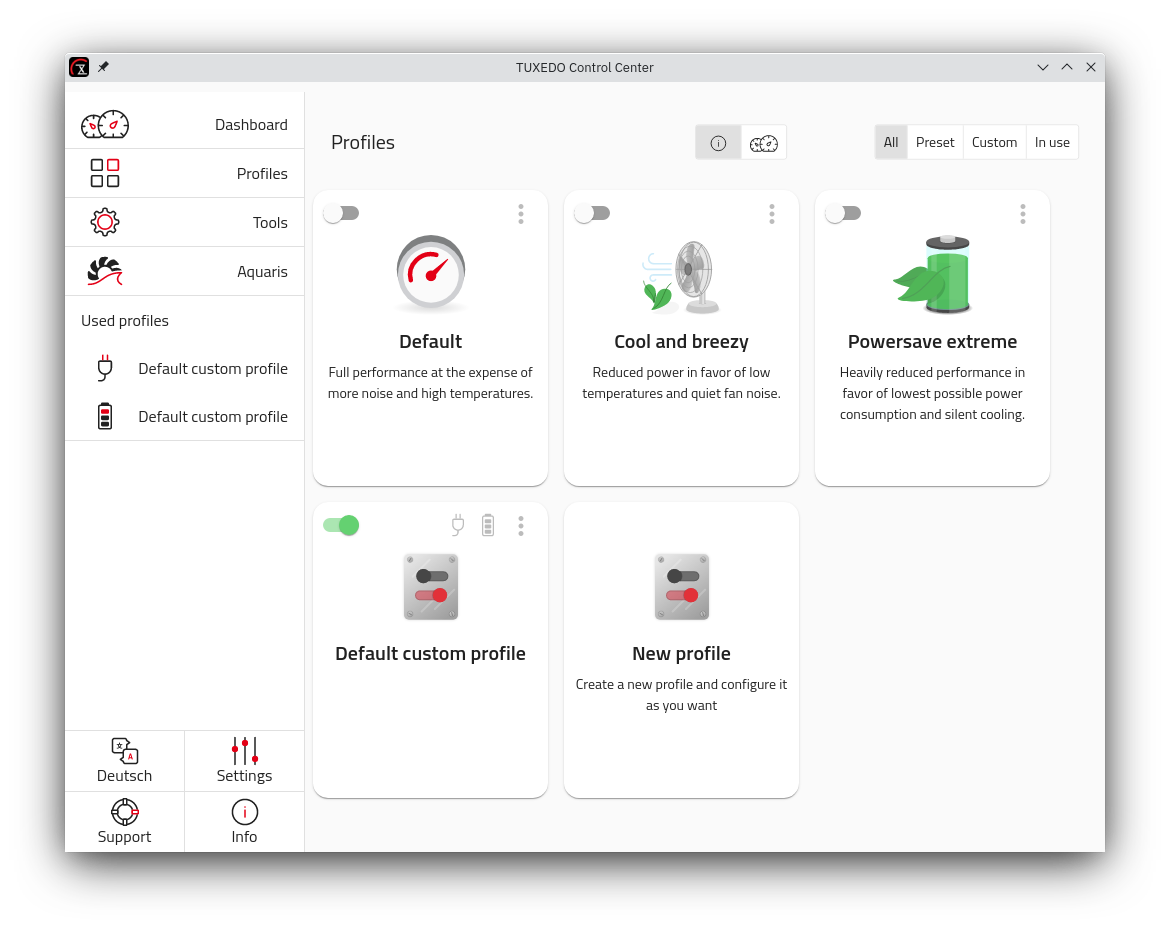Click the Powersave extreme battery leaf image
This screenshot has width=1170, height=929.
coord(932,275)
